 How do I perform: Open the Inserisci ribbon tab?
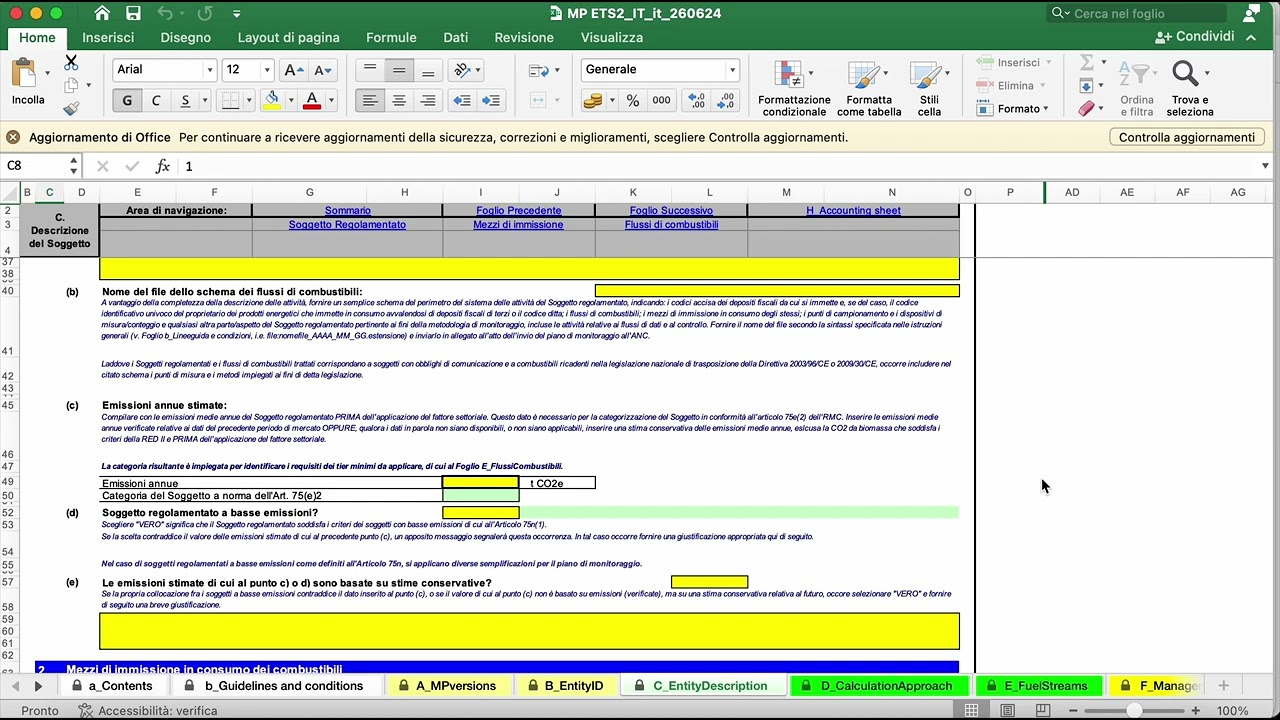click(108, 37)
